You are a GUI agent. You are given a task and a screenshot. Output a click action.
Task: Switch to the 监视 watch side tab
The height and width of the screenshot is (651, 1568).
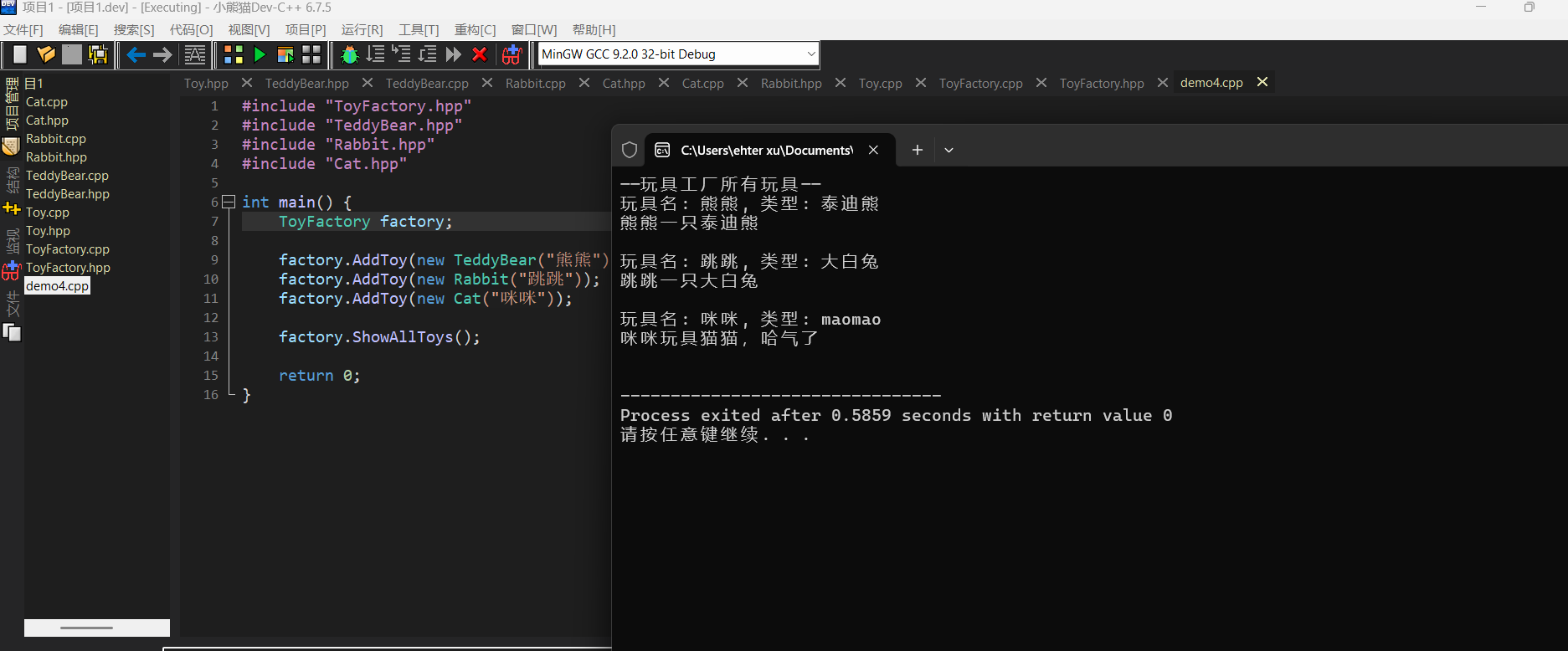coord(12,242)
